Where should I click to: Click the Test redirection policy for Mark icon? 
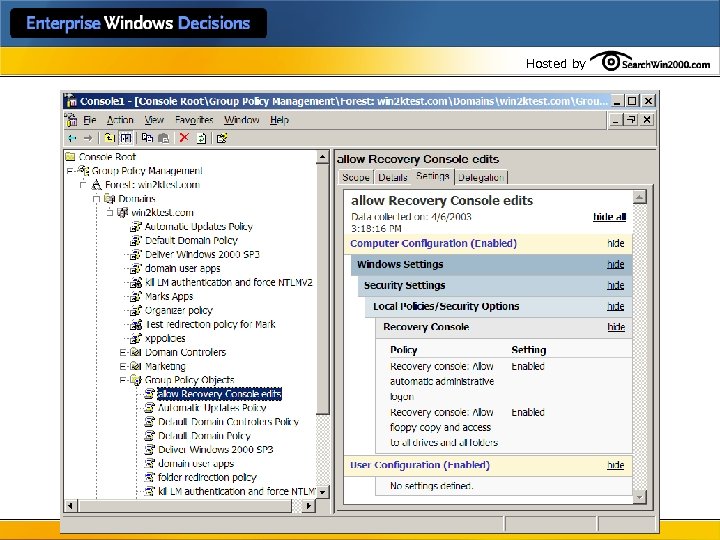click(135, 325)
